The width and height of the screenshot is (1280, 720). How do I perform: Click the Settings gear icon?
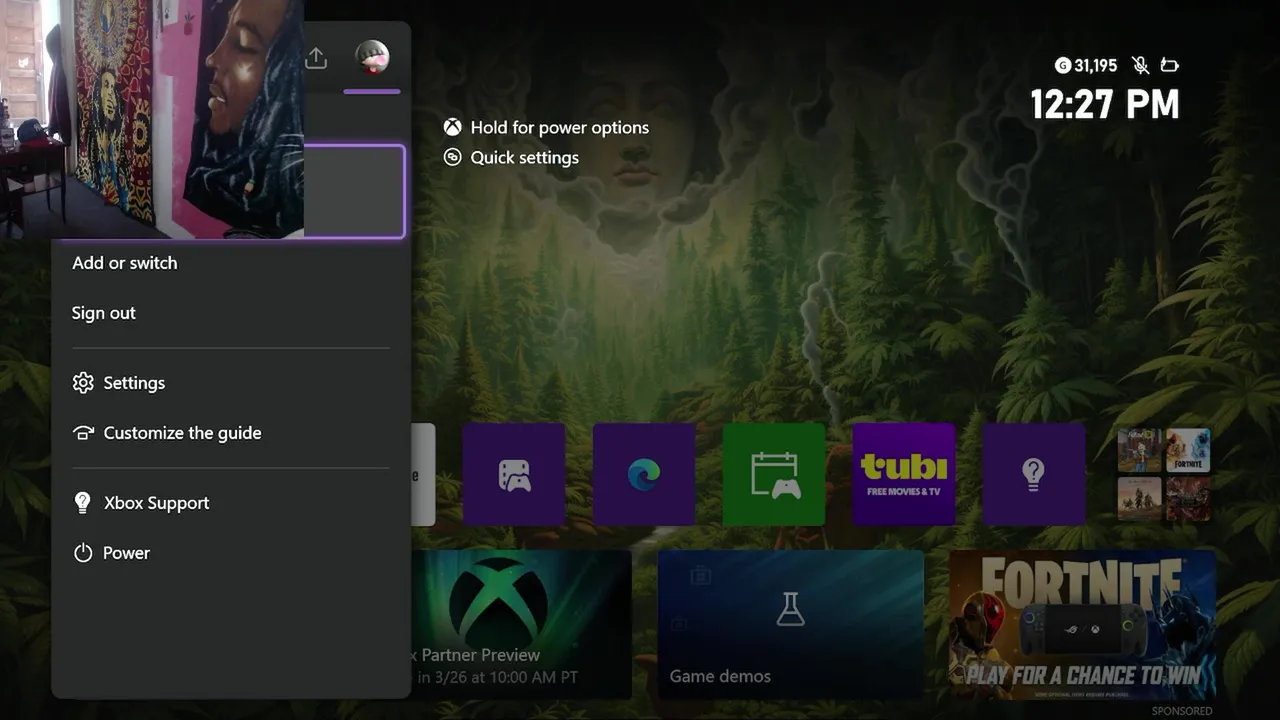point(83,383)
